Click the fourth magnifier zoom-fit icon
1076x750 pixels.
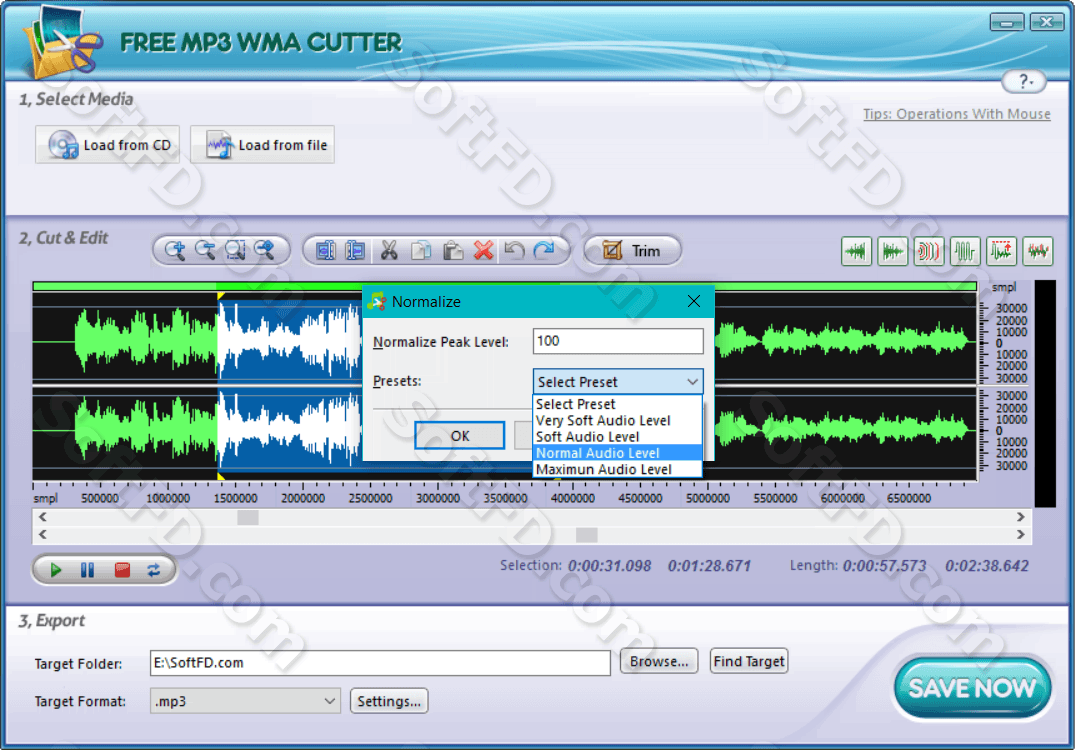[265, 250]
